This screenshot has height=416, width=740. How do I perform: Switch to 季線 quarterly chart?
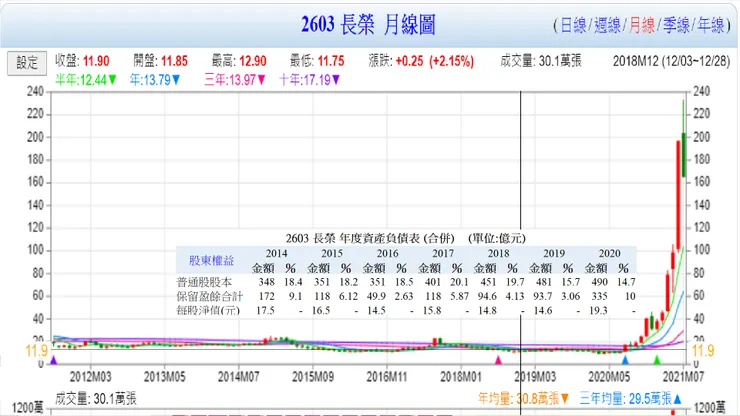[676, 25]
